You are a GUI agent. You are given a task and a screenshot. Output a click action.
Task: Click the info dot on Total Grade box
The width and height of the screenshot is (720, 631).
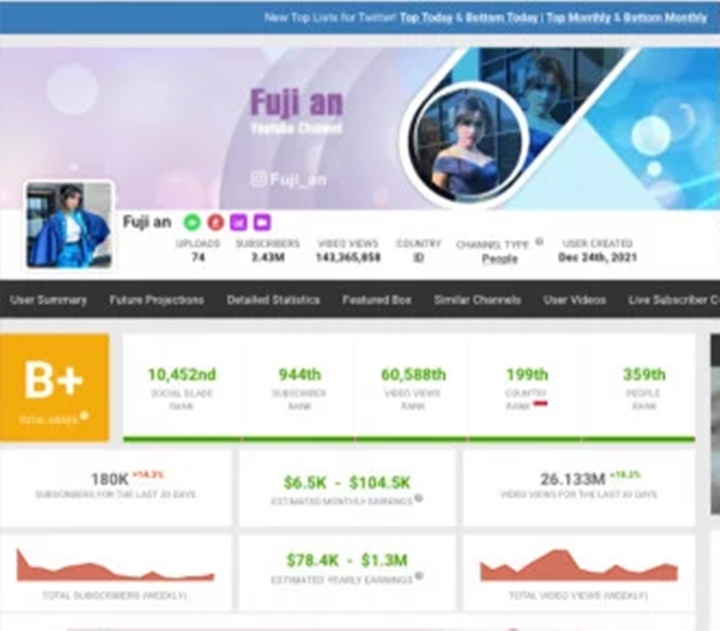84,416
